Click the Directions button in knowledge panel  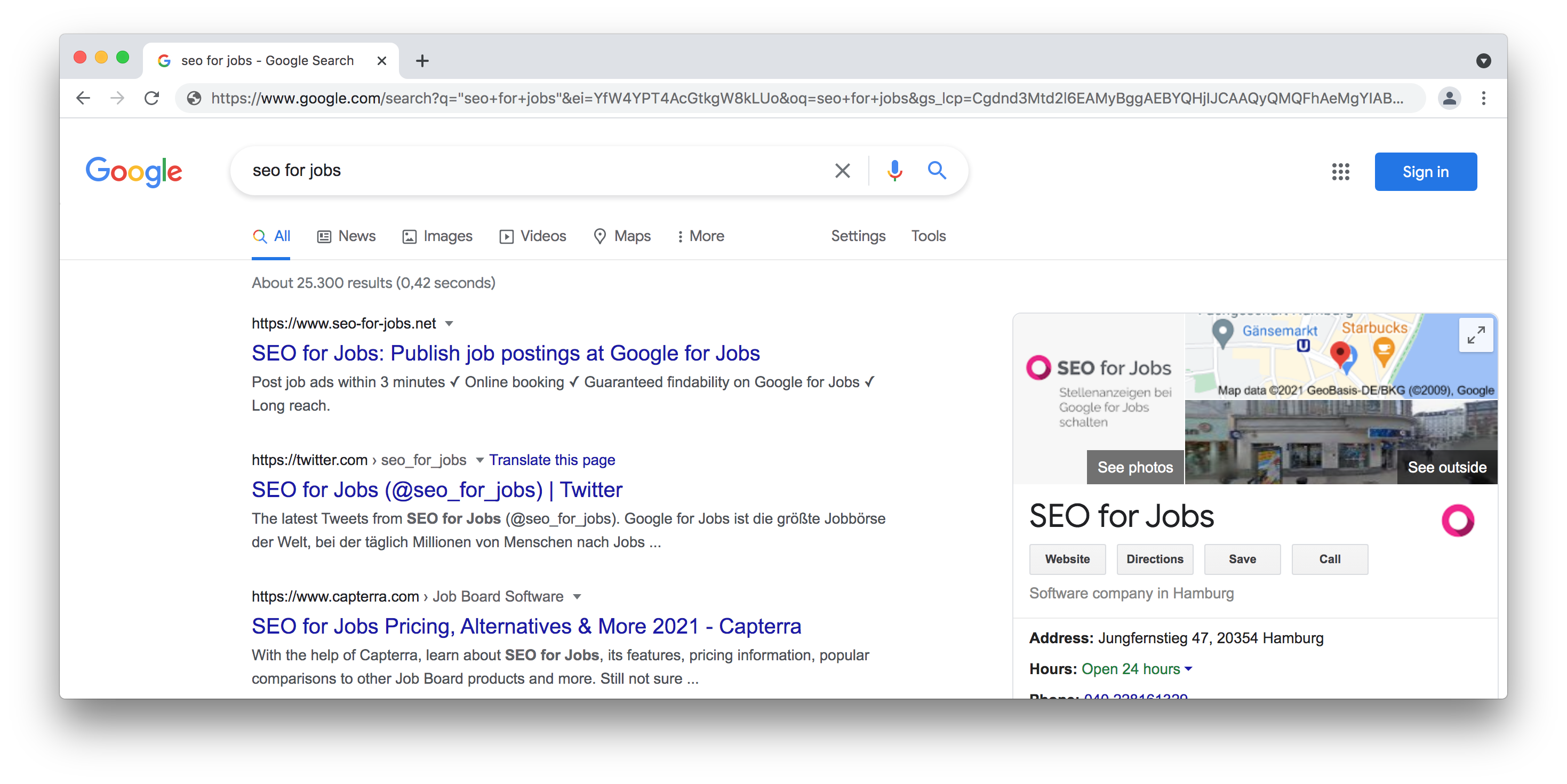tap(1154, 559)
